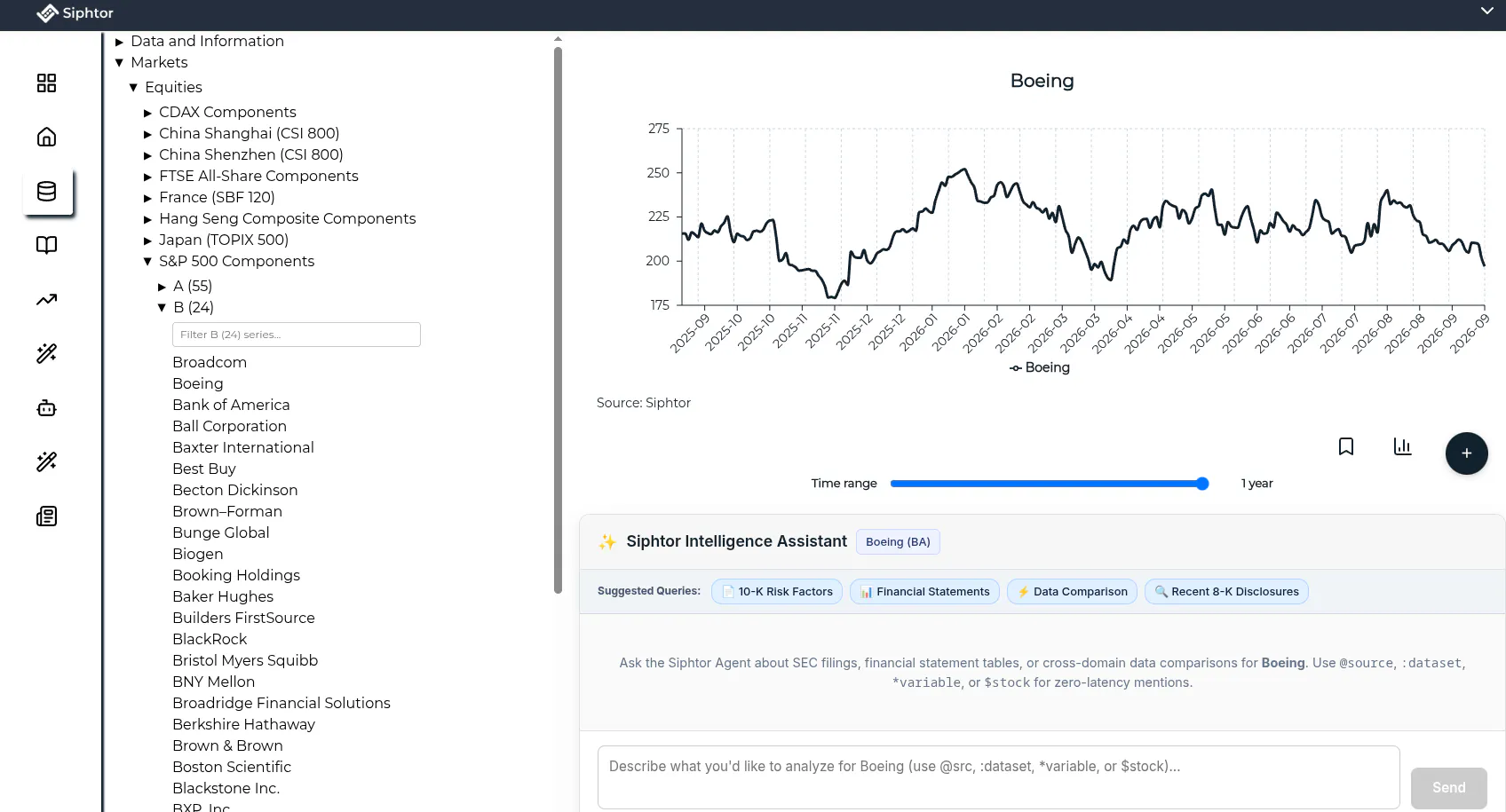This screenshot has height=812, width=1506.
Task: Click the round plus button
Action: (x=1467, y=453)
